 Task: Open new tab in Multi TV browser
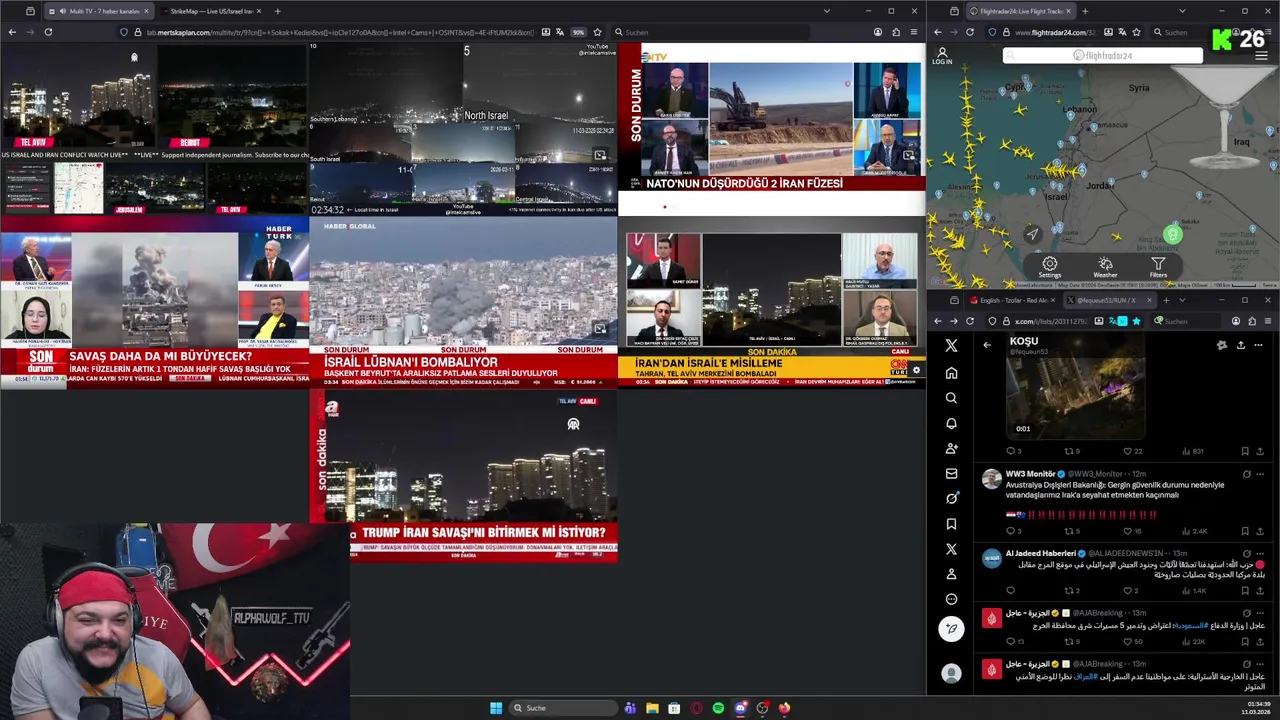tap(278, 11)
